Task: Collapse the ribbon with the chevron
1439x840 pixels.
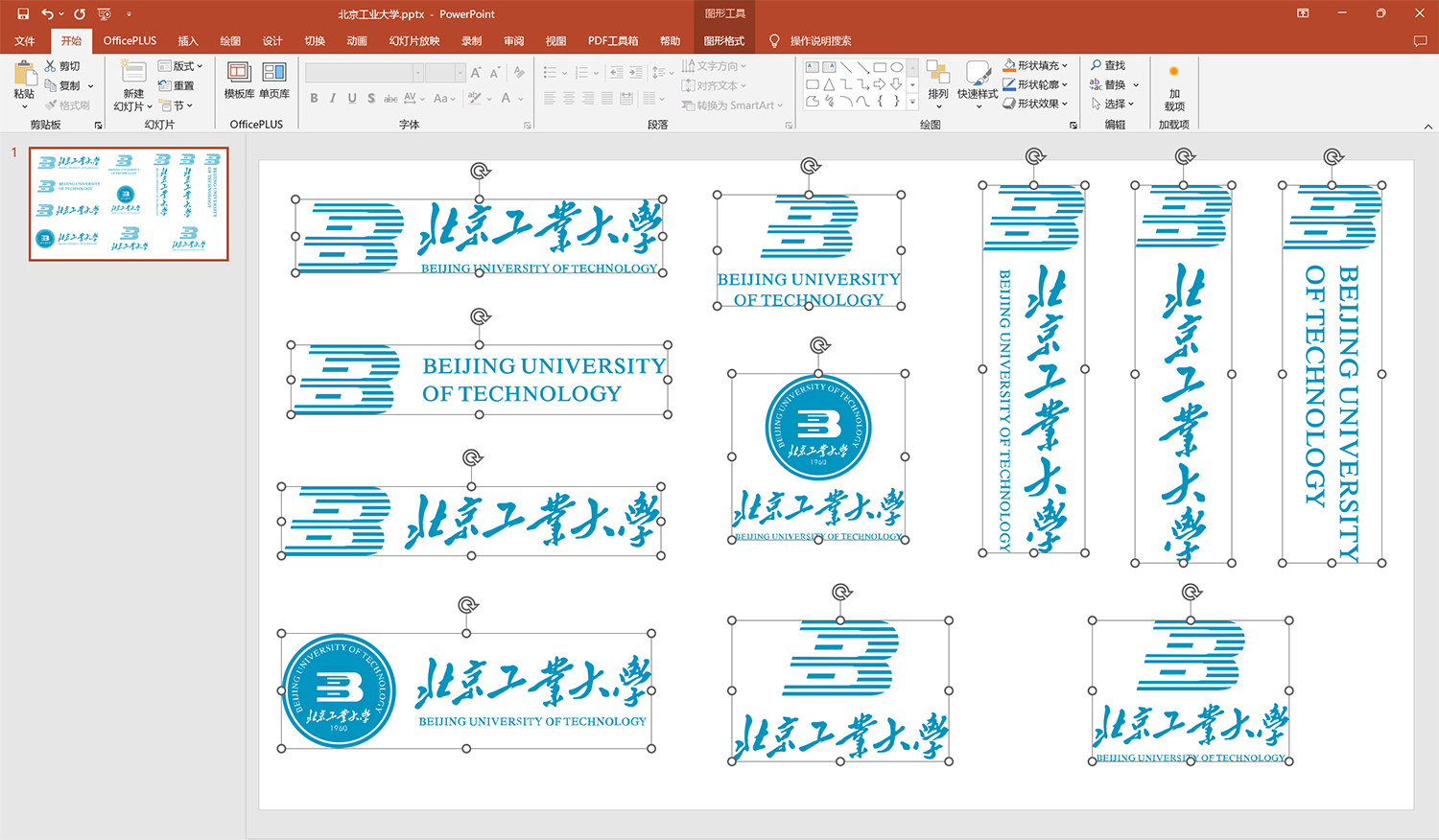Action: (x=1427, y=126)
